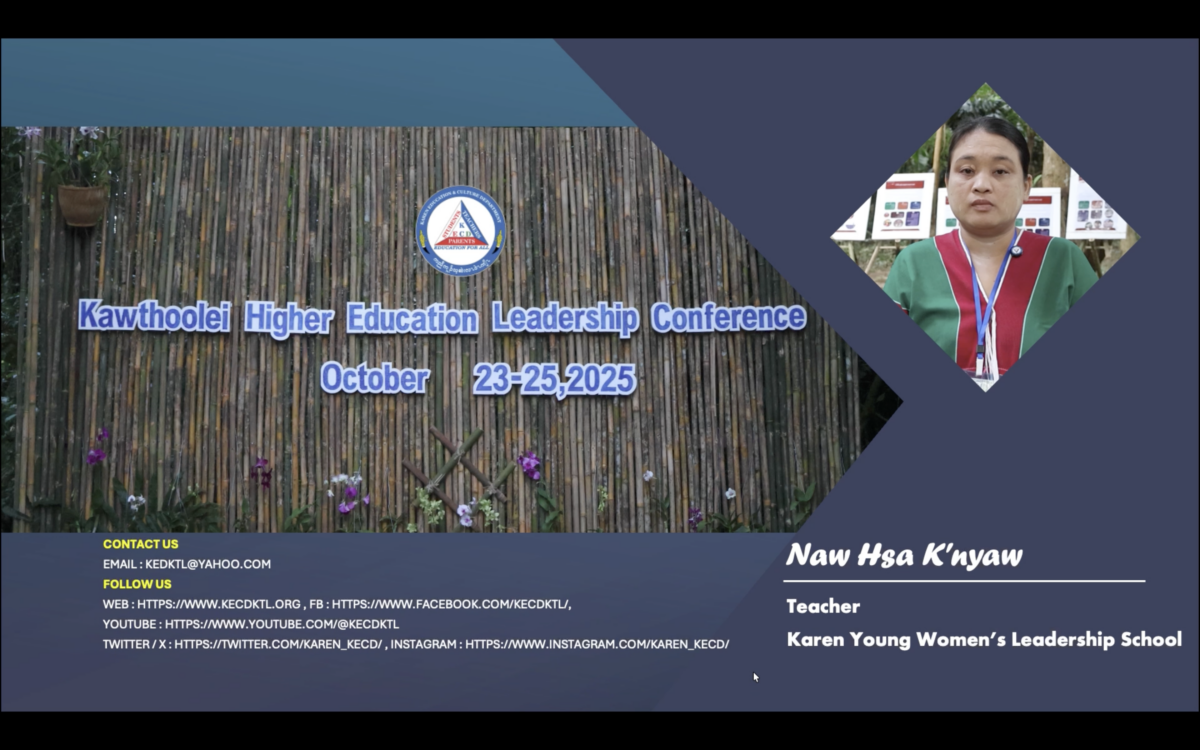The image size is (1200, 750).
Task: Open the YouTube @KECDKTL channel link
Action: point(282,624)
